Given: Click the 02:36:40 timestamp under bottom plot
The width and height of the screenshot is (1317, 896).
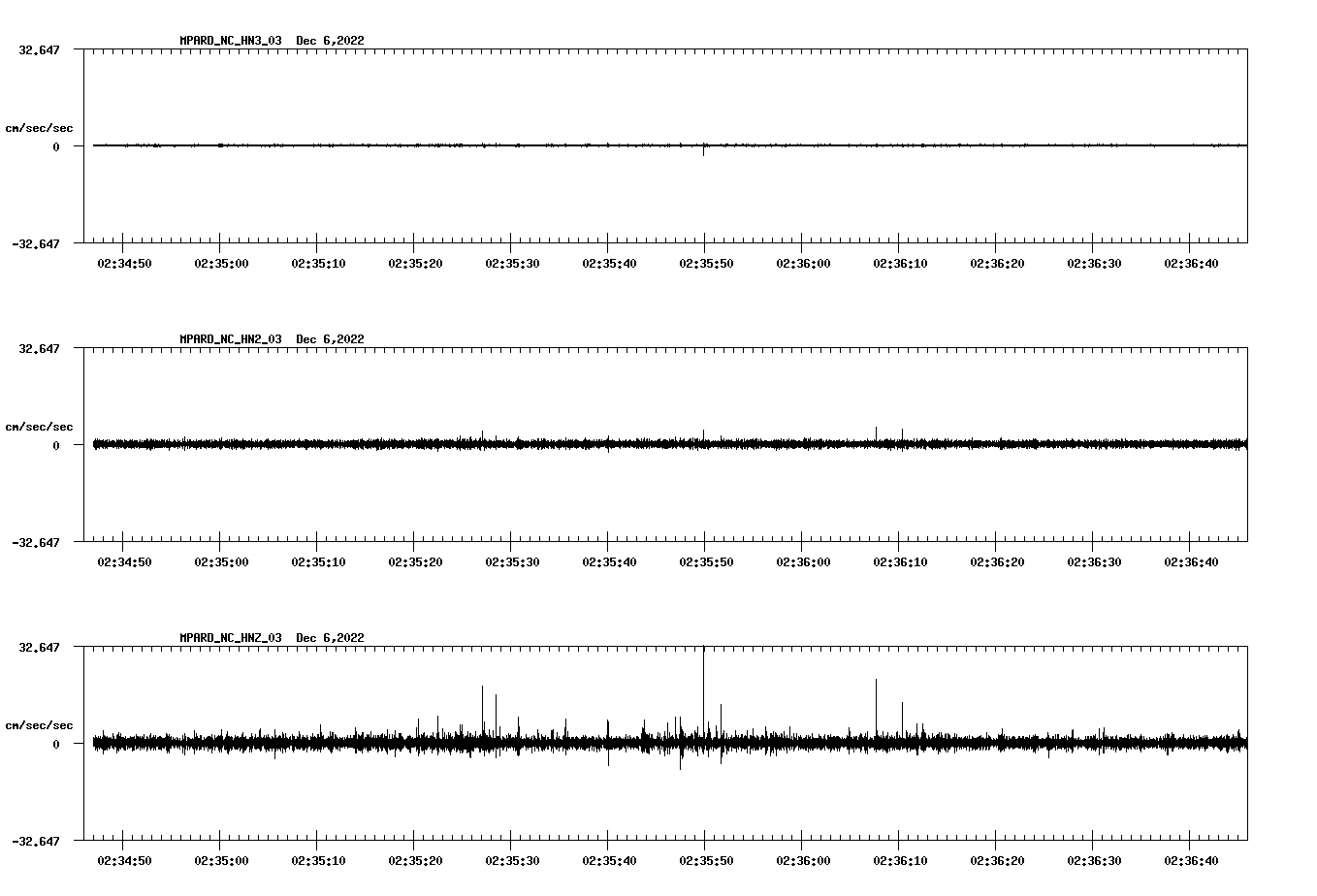Looking at the screenshot, I should click(1192, 859).
